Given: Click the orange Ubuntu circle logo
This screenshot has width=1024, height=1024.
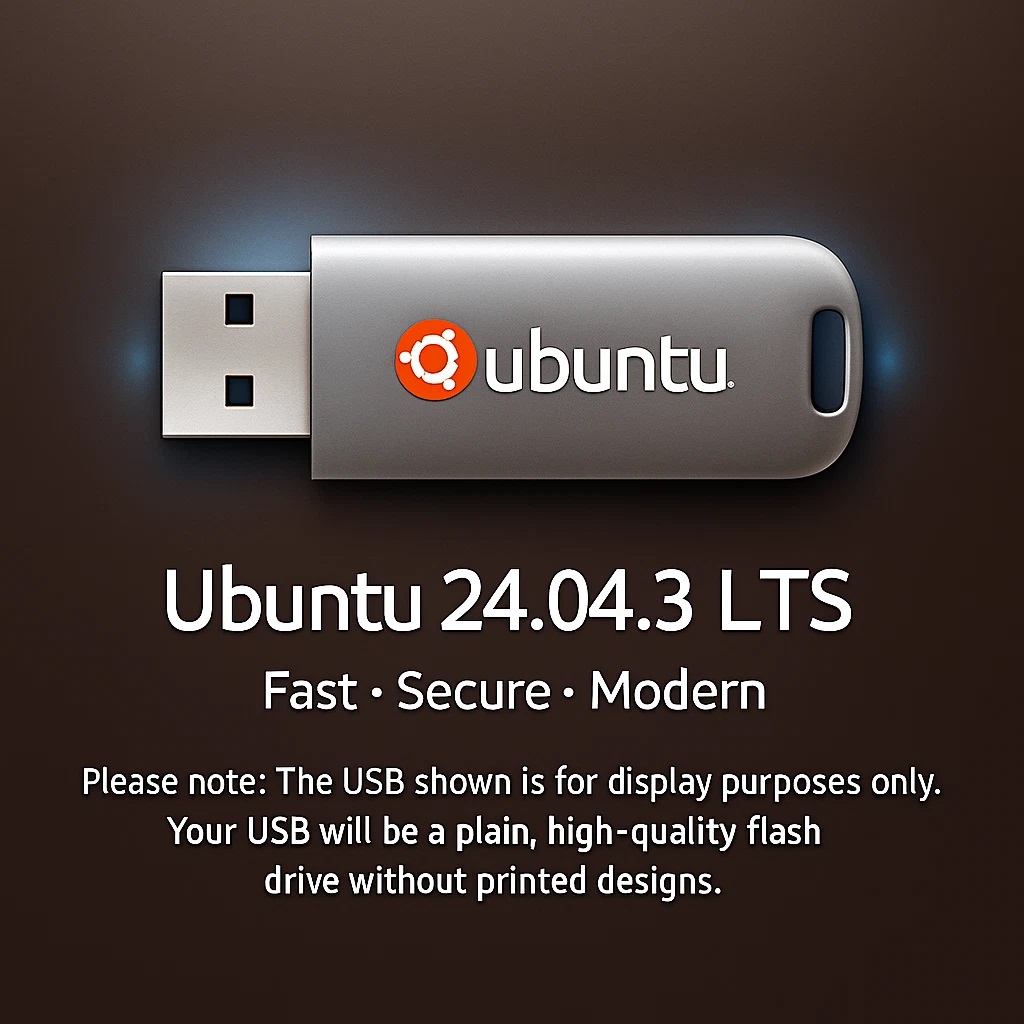Looking at the screenshot, I should (x=435, y=359).
